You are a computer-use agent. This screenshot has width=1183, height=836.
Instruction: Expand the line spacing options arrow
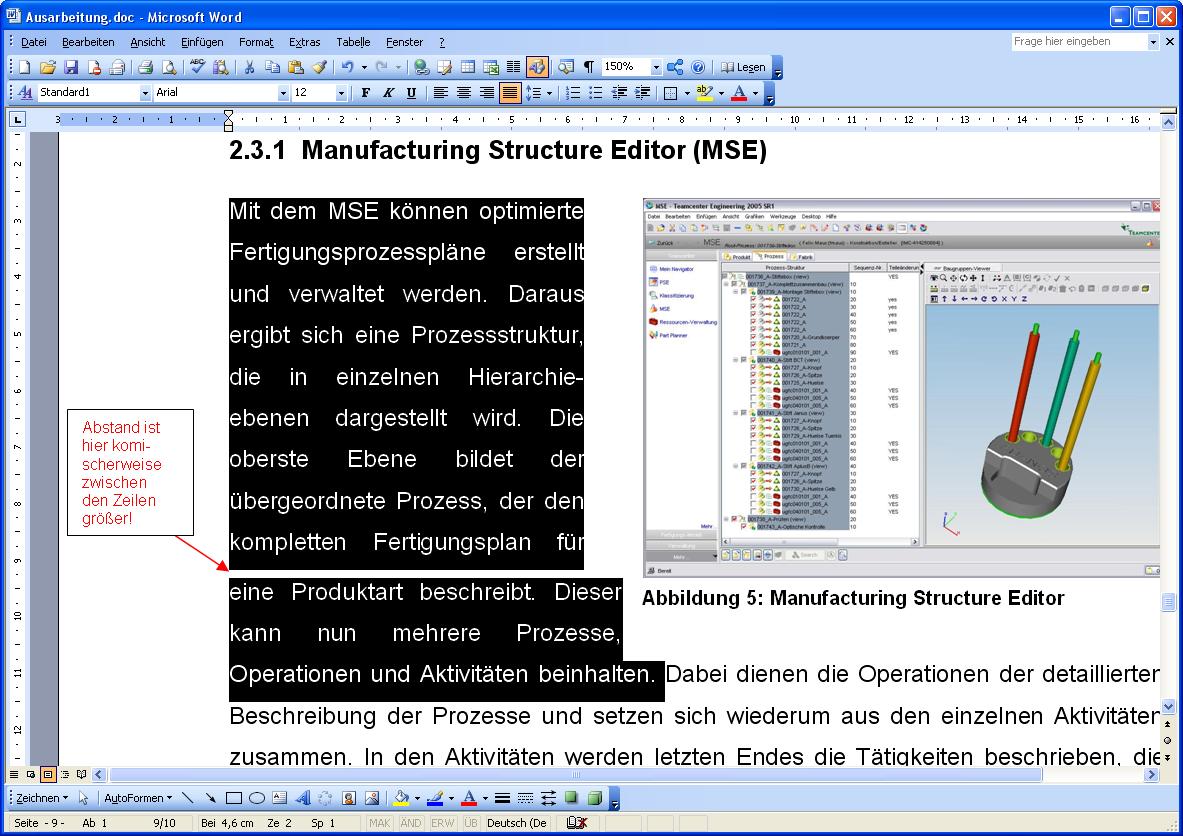pos(549,93)
